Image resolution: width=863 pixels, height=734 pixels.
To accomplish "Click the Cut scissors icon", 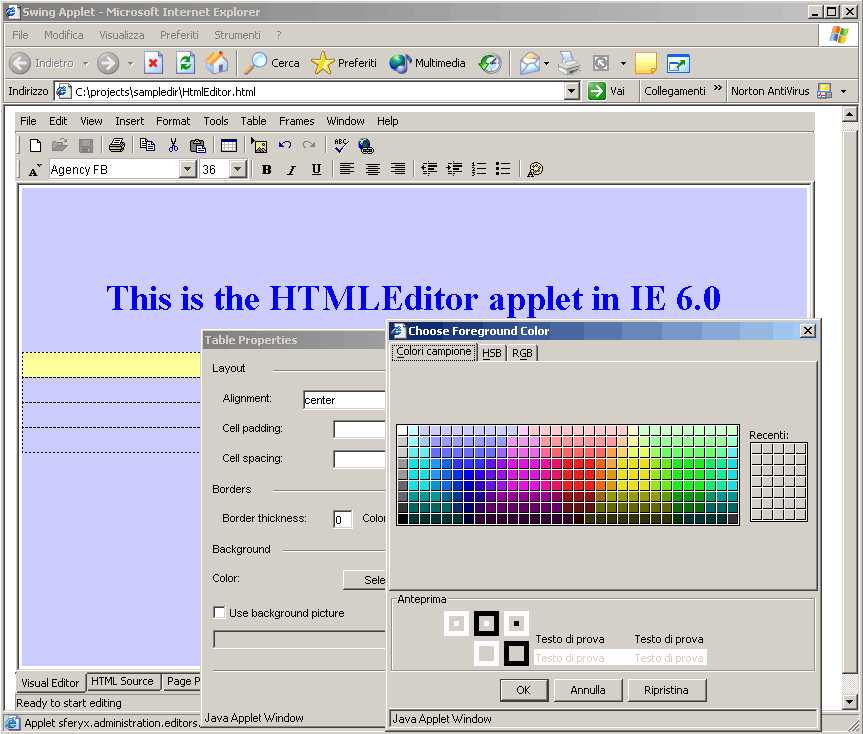I will pos(173,145).
